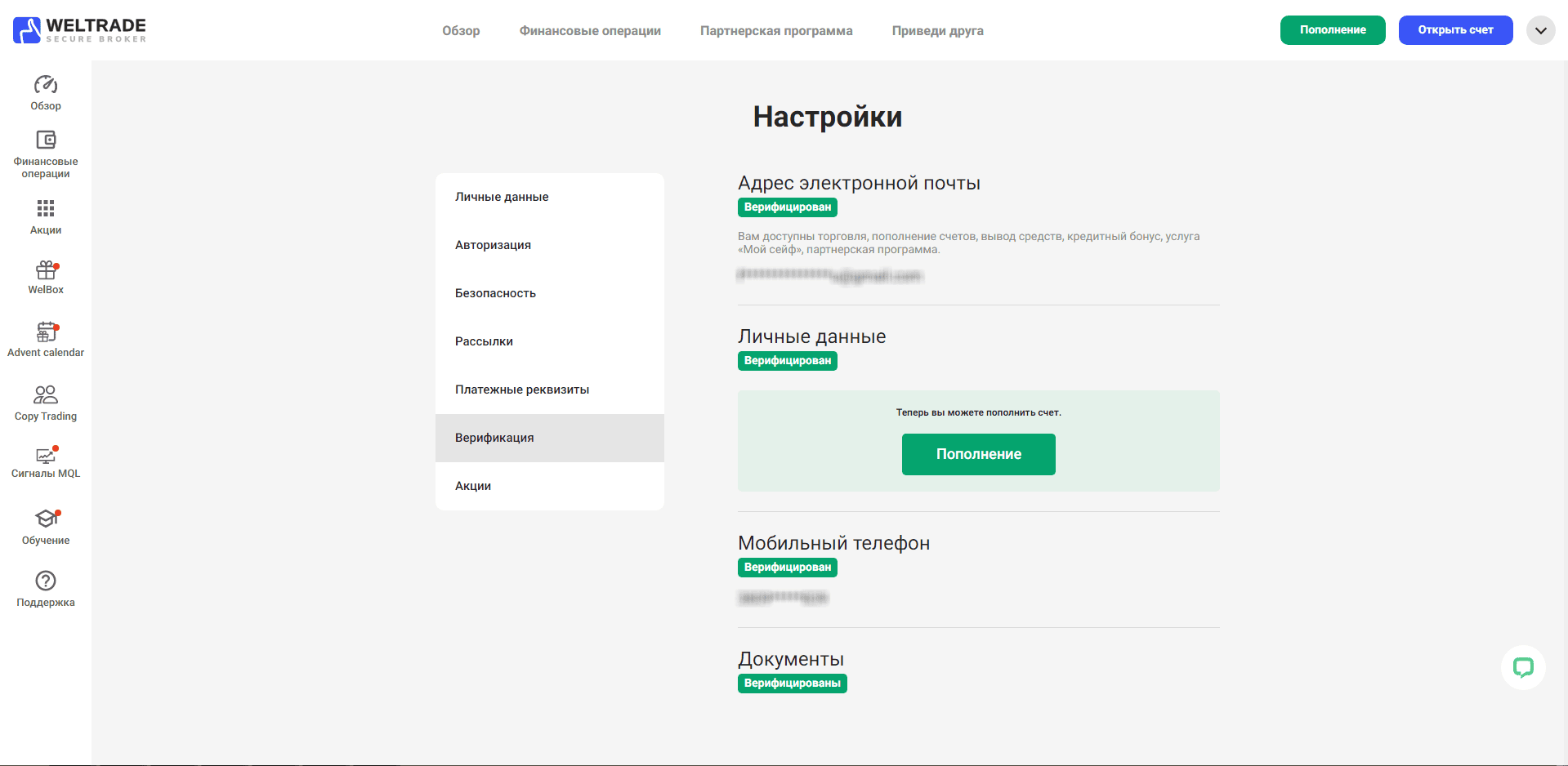
Task: Open Партнерская программа in top navigation
Action: coord(776,31)
